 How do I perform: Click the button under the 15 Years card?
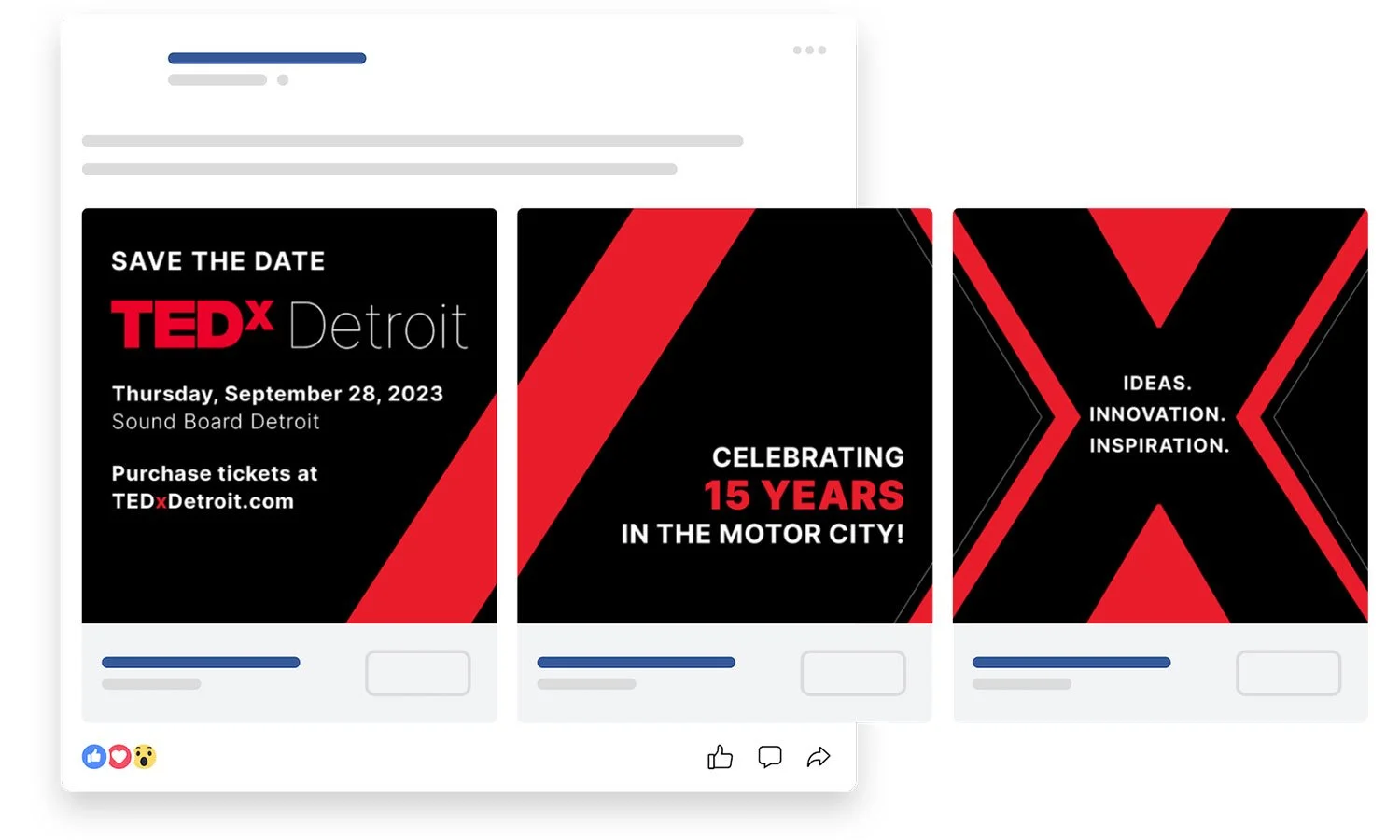[853, 673]
